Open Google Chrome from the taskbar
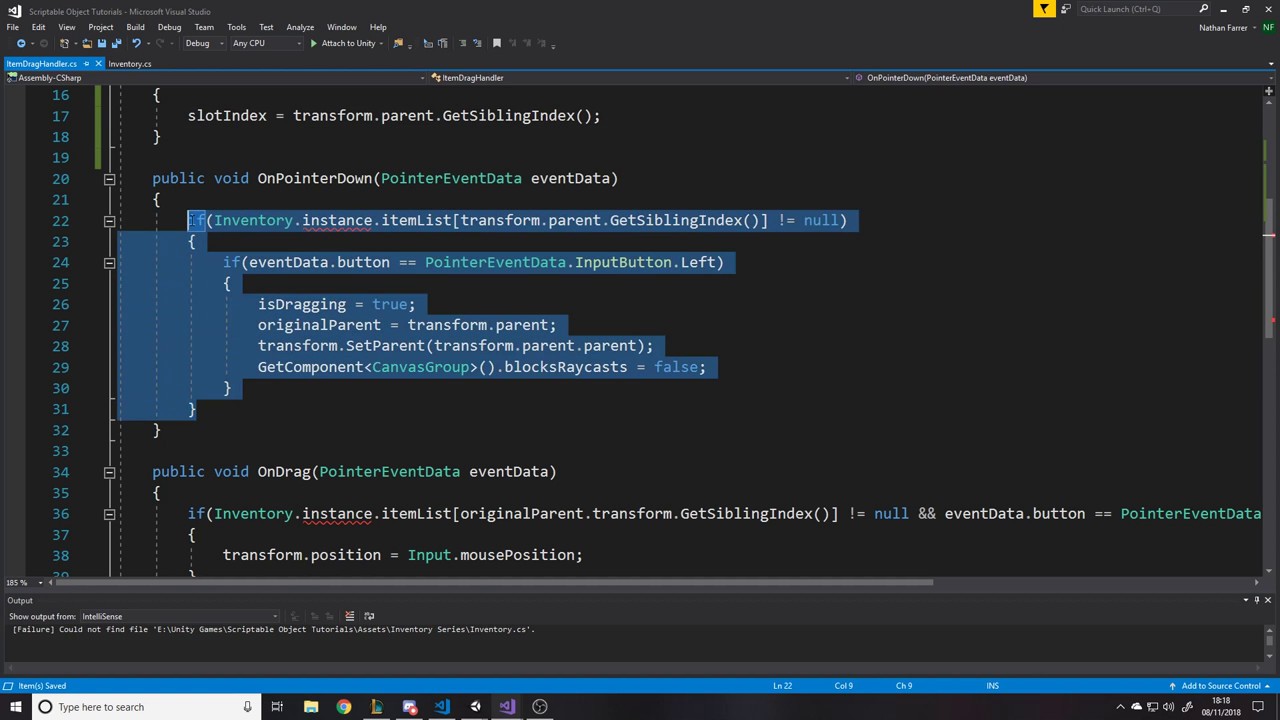The width and height of the screenshot is (1280, 720). (344, 707)
